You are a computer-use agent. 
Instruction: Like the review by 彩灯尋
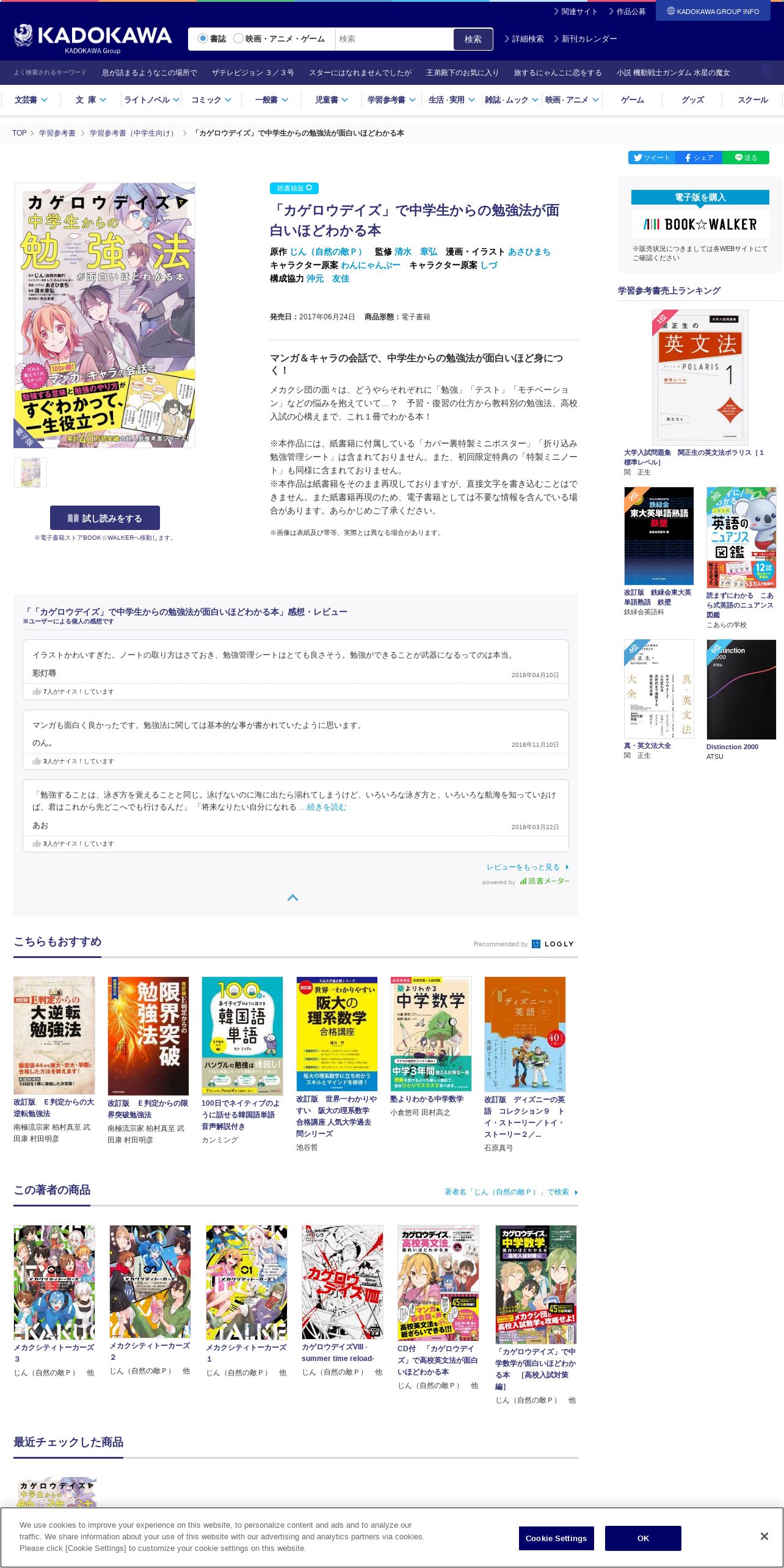click(37, 692)
